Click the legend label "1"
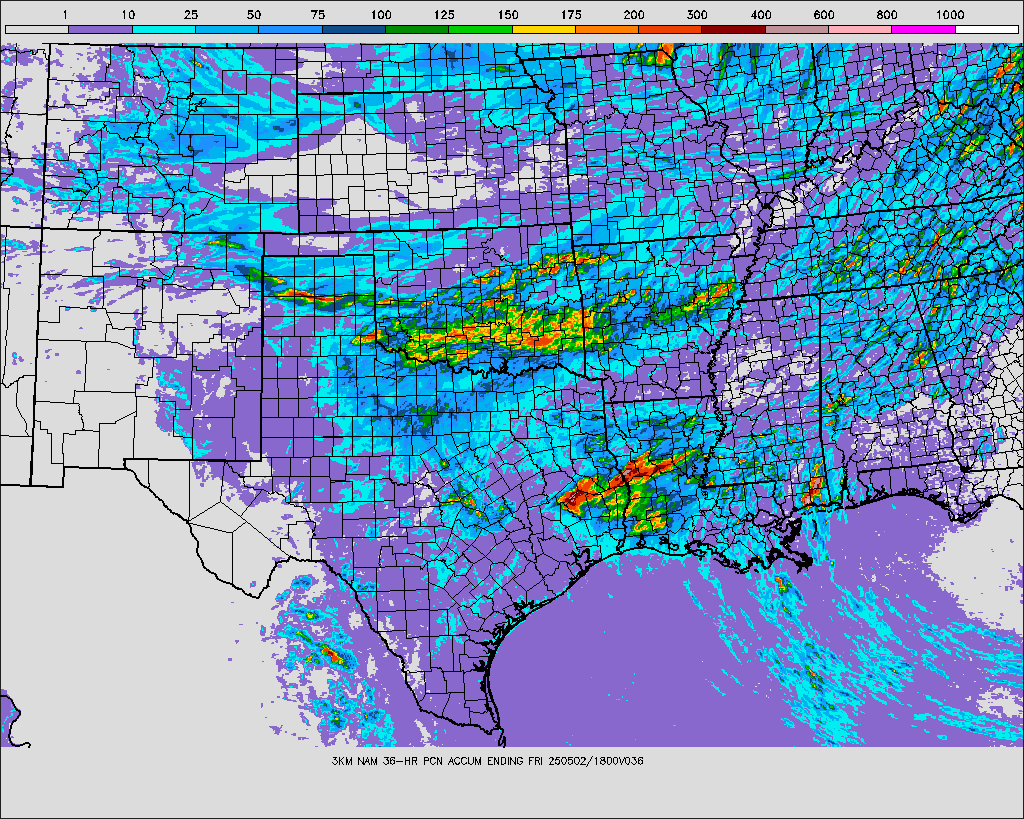 (65, 15)
